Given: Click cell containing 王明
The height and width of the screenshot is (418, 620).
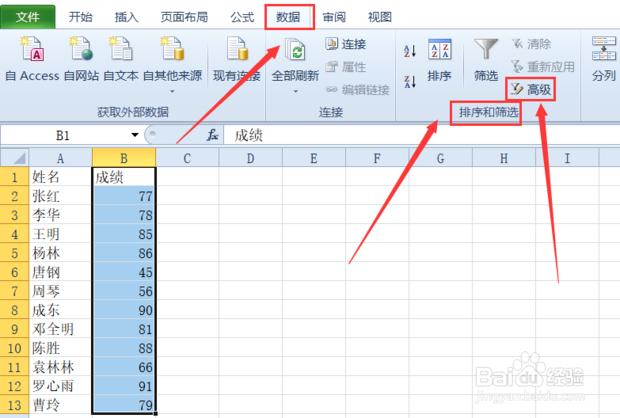Looking at the screenshot, I should [x=60, y=234].
